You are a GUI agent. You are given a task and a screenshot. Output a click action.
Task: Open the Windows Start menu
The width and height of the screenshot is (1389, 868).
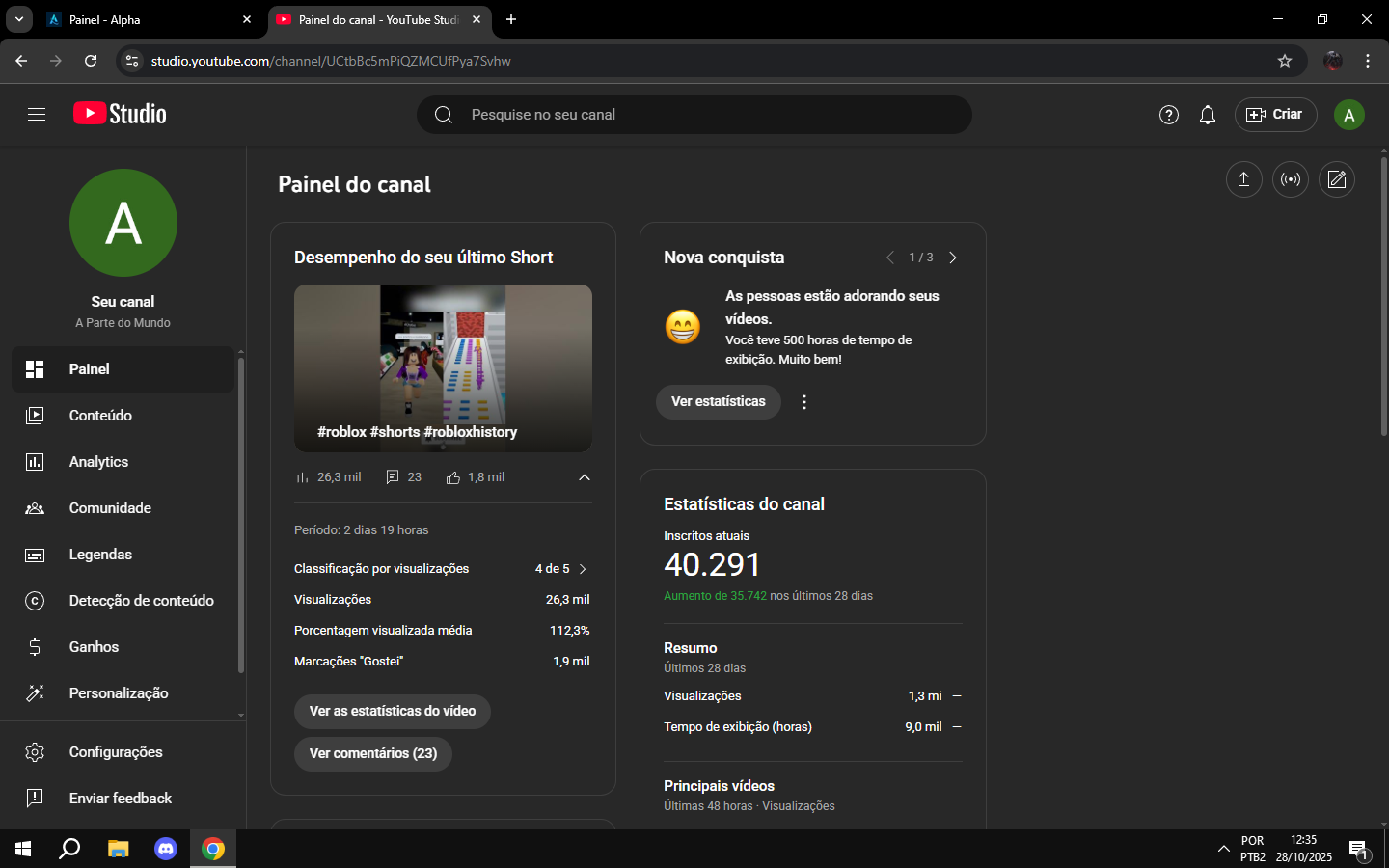coord(23,849)
